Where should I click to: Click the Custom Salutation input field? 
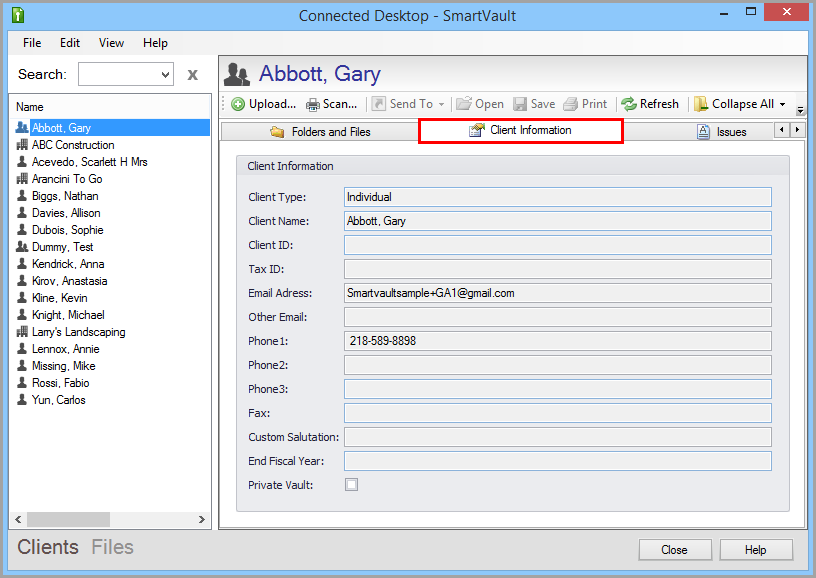click(557, 437)
